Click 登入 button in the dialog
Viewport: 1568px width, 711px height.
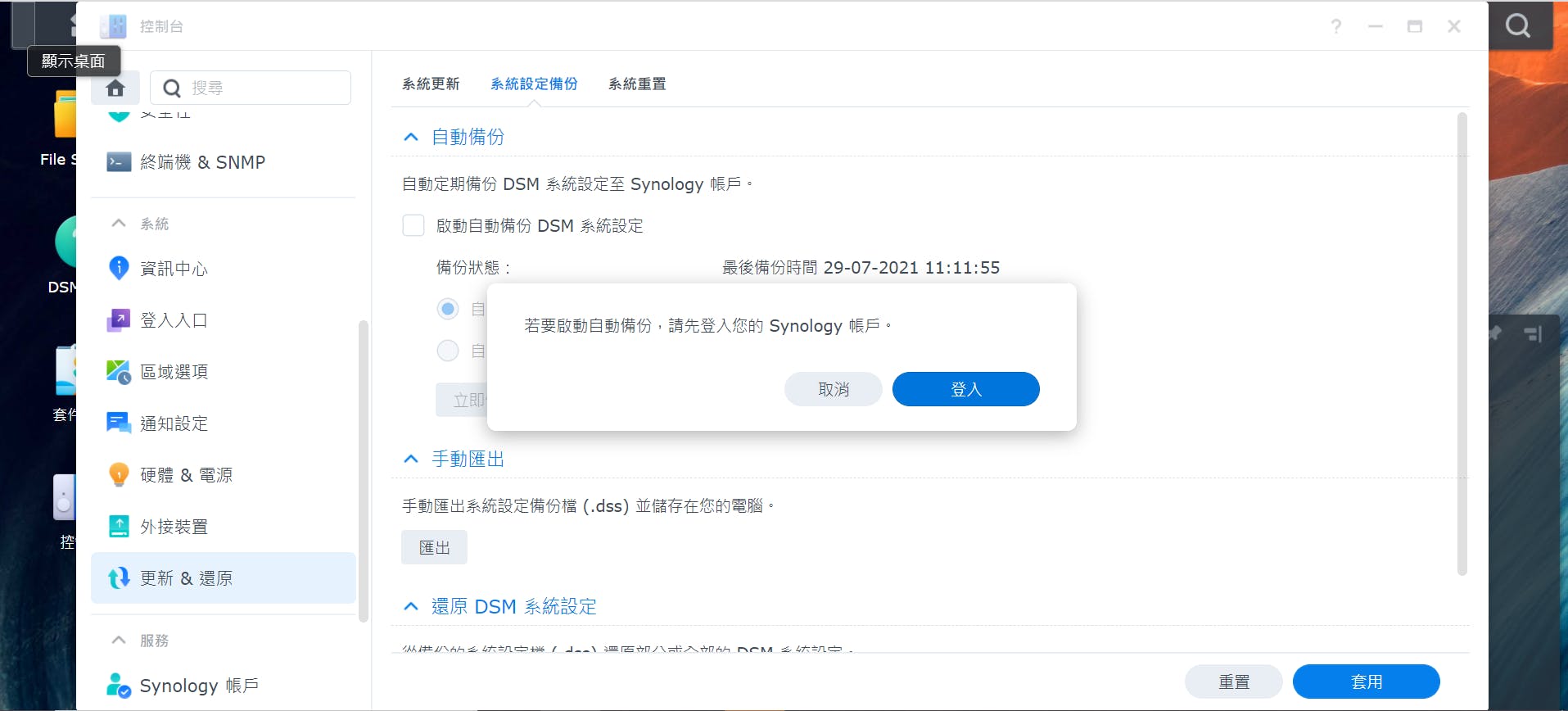click(x=965, y=389)
